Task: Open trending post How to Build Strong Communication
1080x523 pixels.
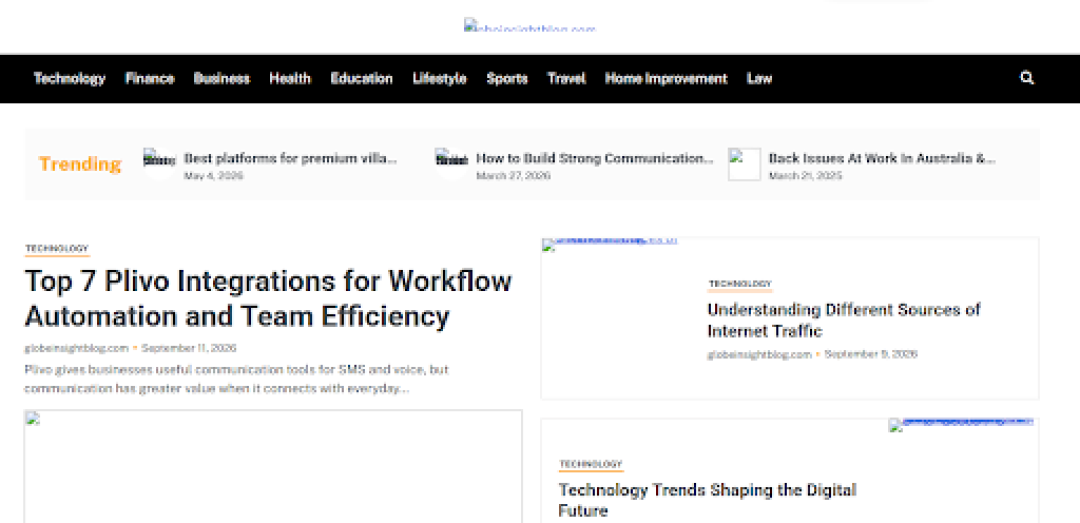Action: 595,158
